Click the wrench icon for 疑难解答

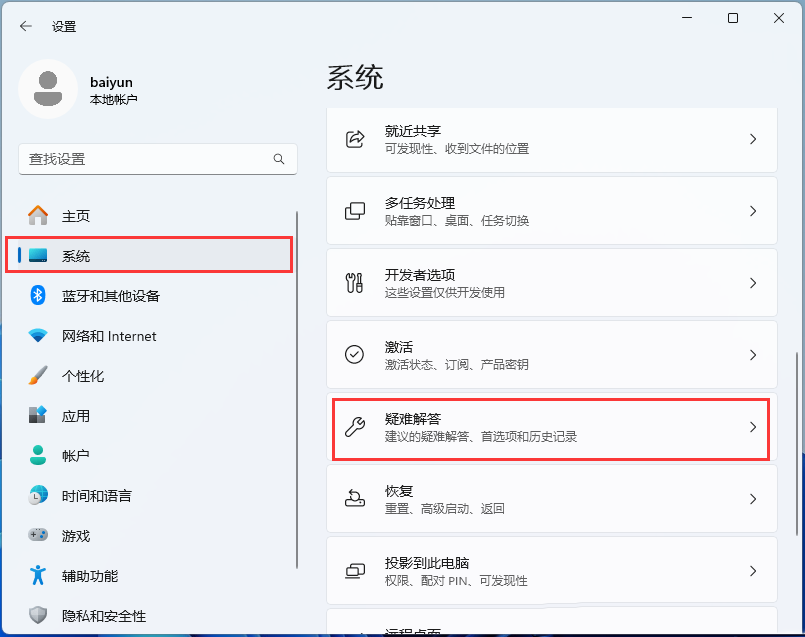pos(355,427)
